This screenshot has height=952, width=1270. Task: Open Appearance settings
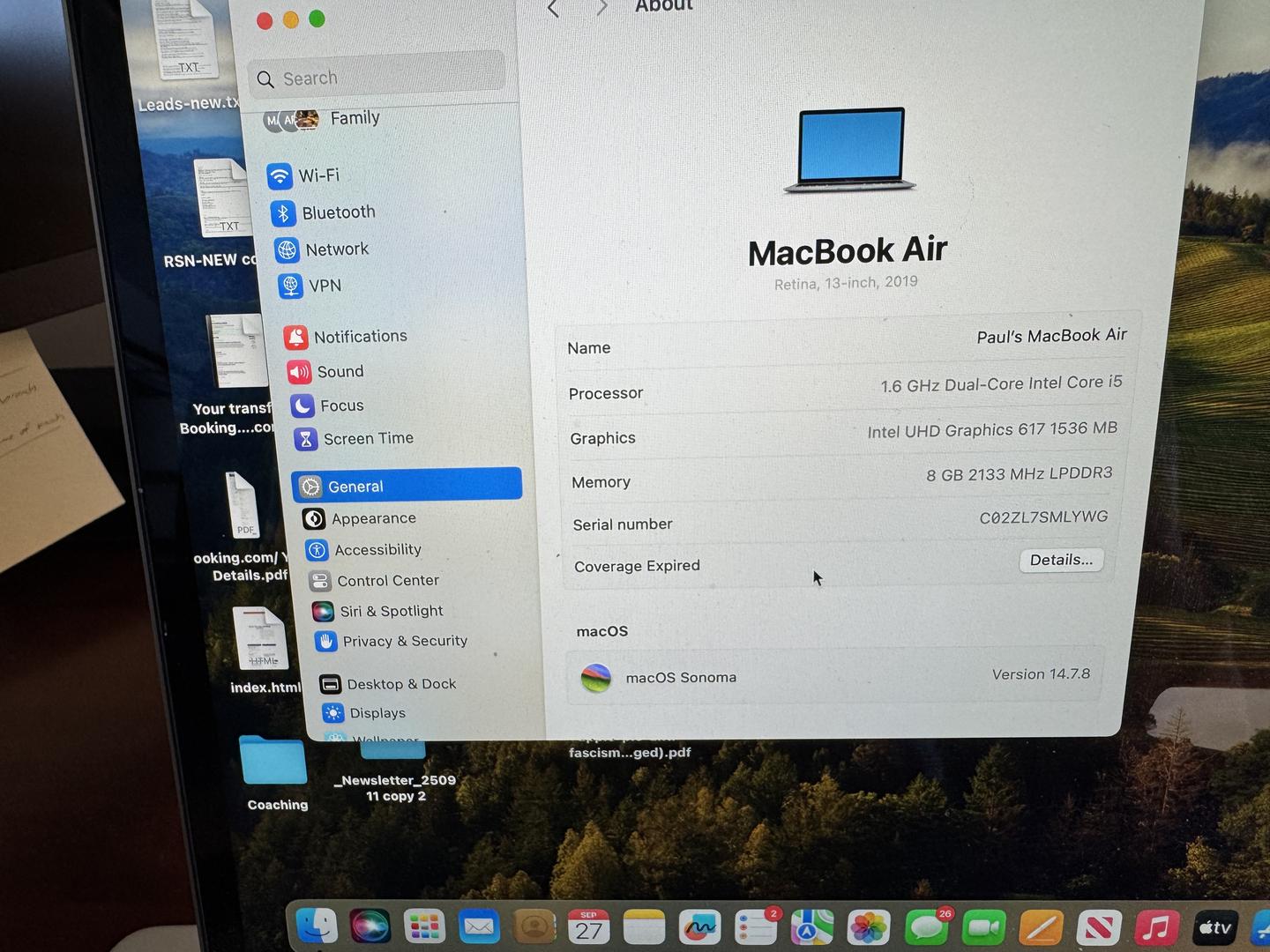[359, 518]
